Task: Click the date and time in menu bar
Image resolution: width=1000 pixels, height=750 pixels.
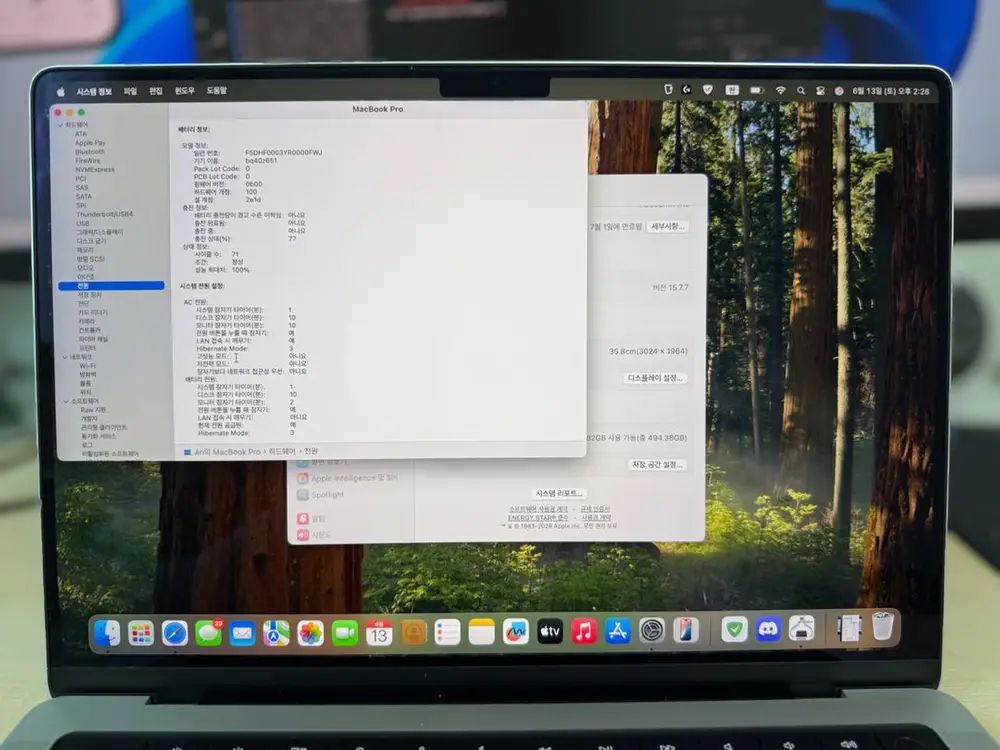Action: [890, 91]
